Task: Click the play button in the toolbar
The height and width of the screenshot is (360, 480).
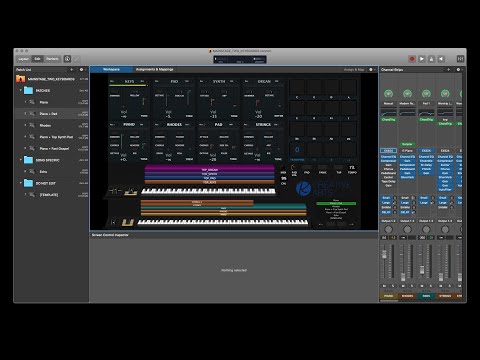Action: point(422,59)
